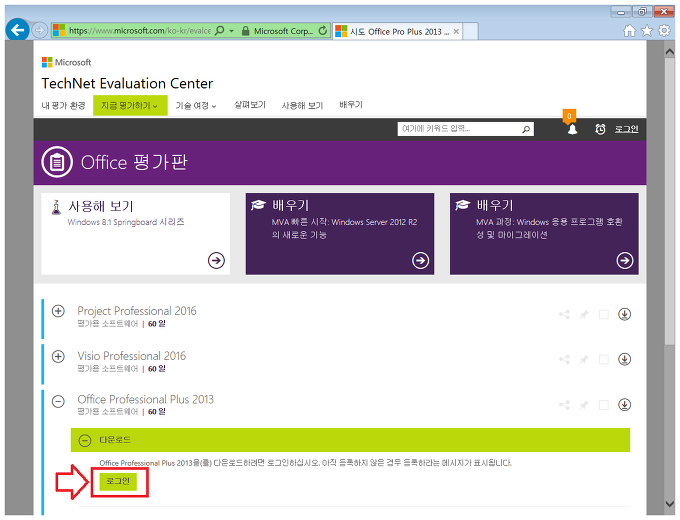This screenshot has width=680, height=520.
Task: Open a new blank browser tab
Action: [x=470, y=31]
